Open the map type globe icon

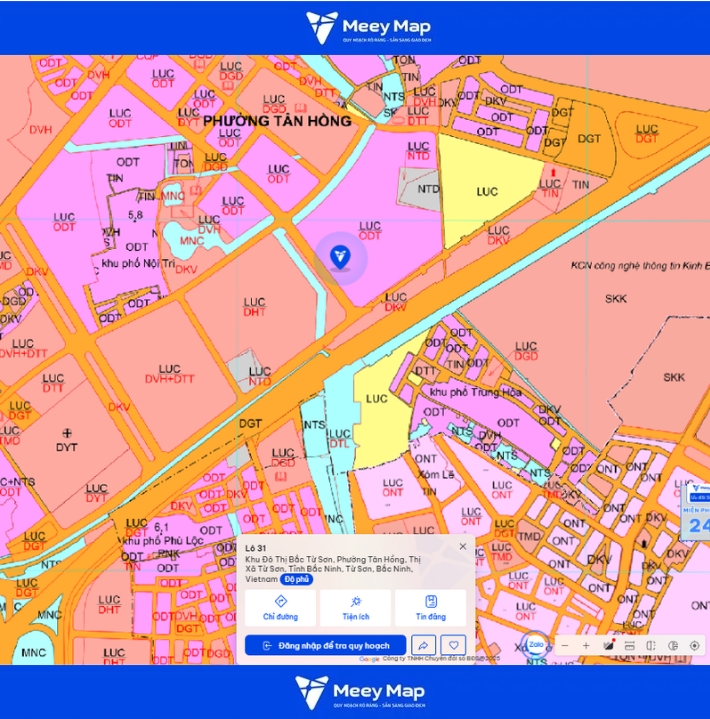point(673,646)
